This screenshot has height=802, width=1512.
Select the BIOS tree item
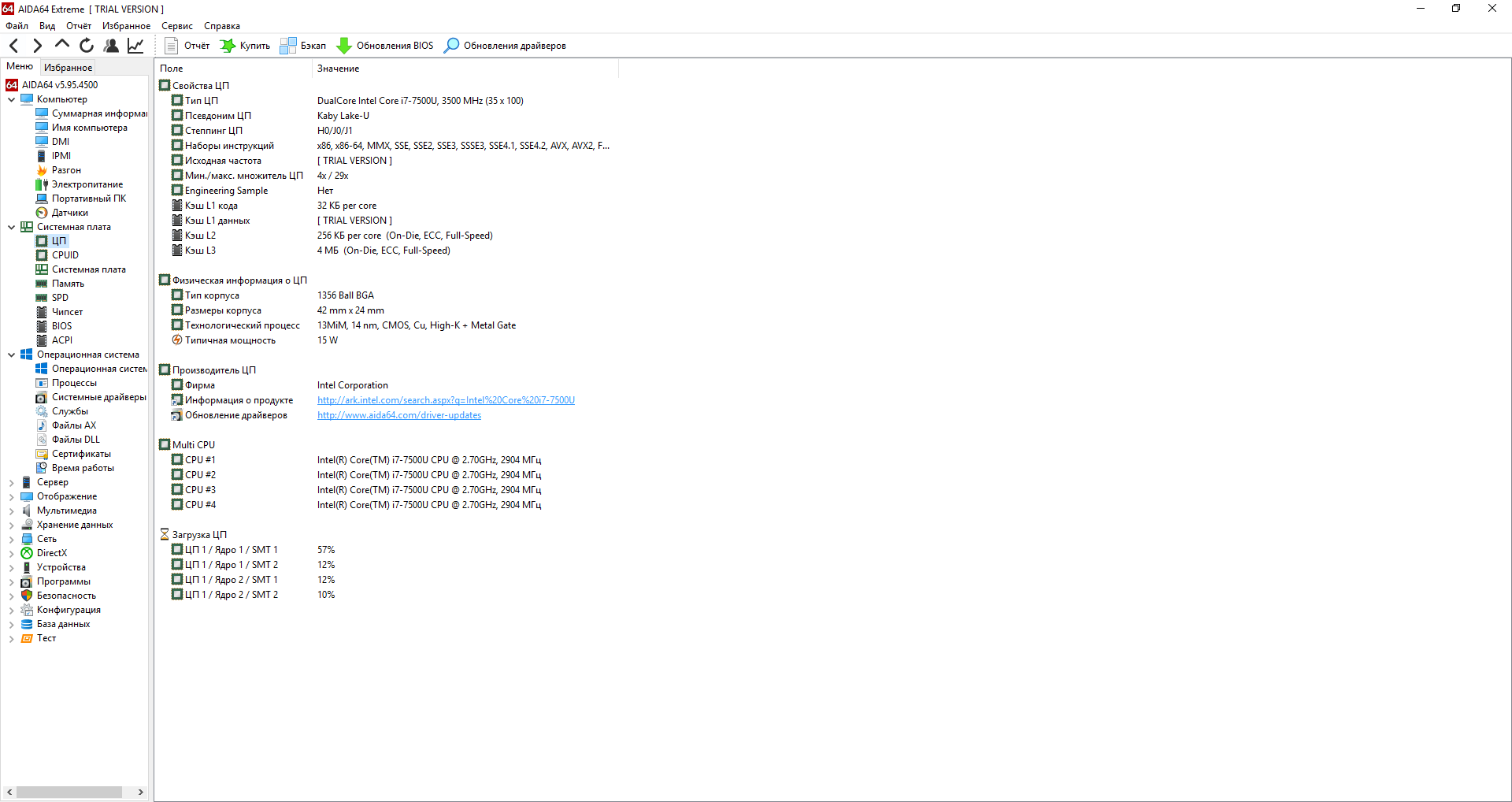pos(54,326)
